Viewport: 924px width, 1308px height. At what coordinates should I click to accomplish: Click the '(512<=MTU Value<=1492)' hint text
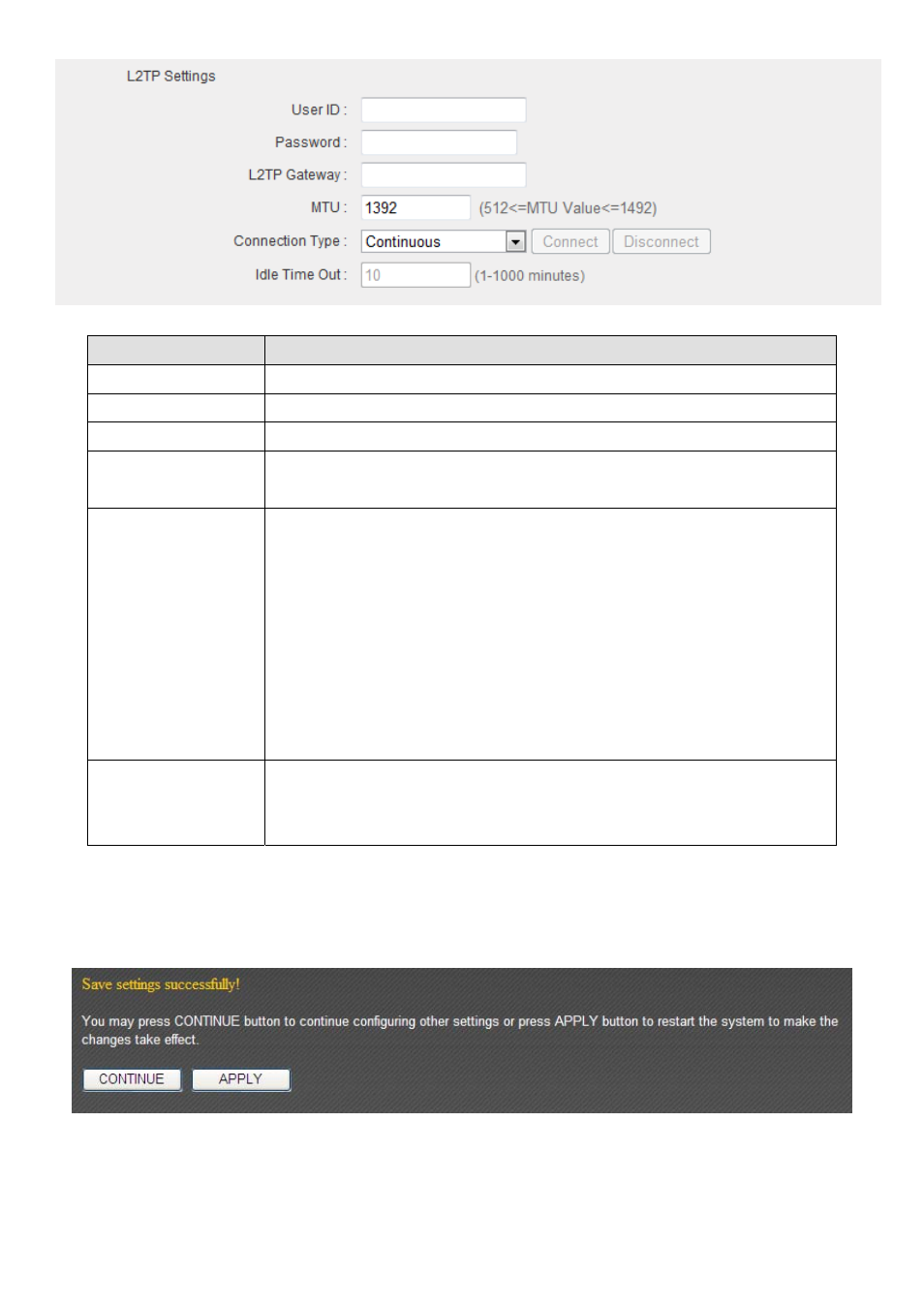click(x=568, y=208)
